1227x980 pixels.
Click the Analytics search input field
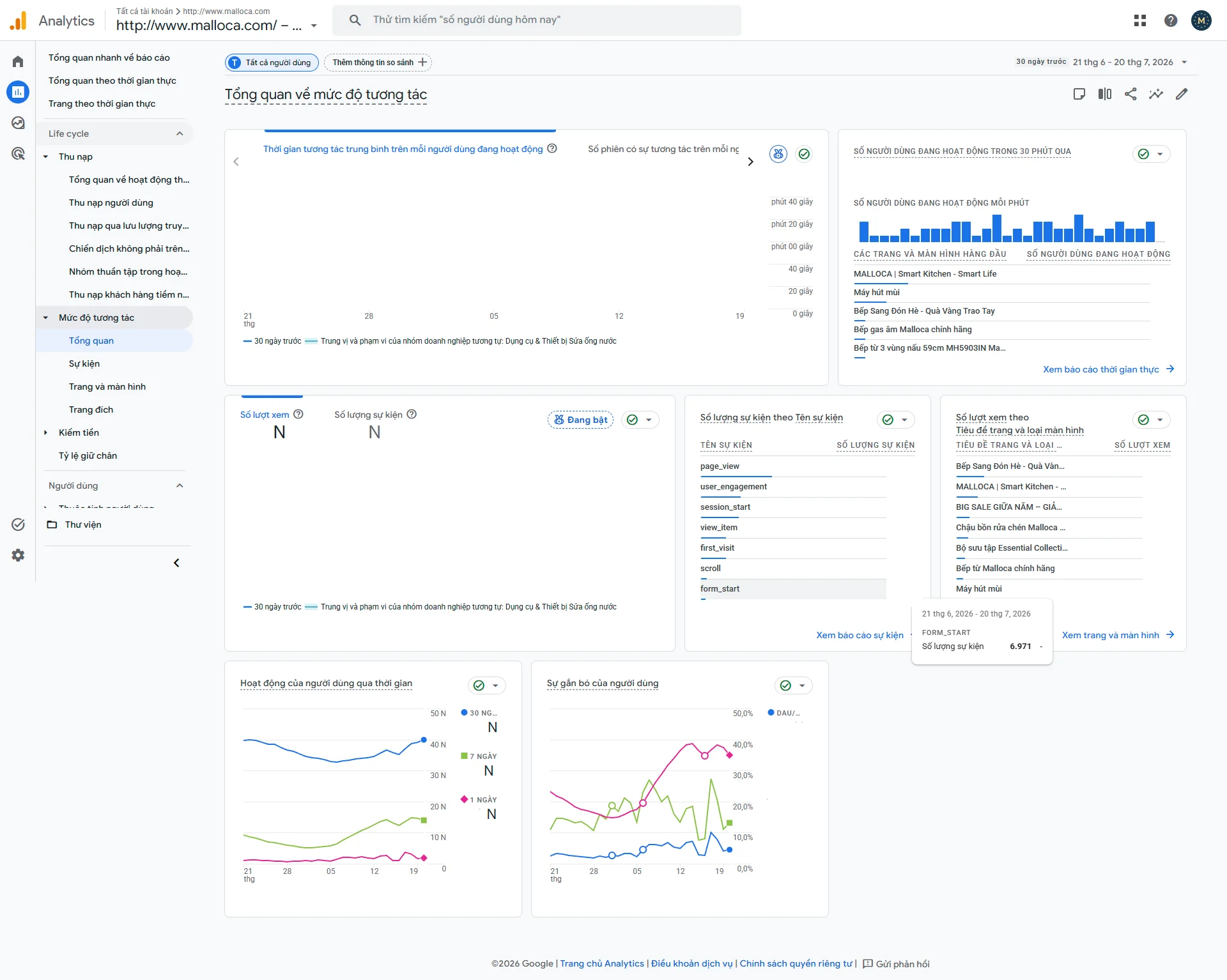pos(537,20)
